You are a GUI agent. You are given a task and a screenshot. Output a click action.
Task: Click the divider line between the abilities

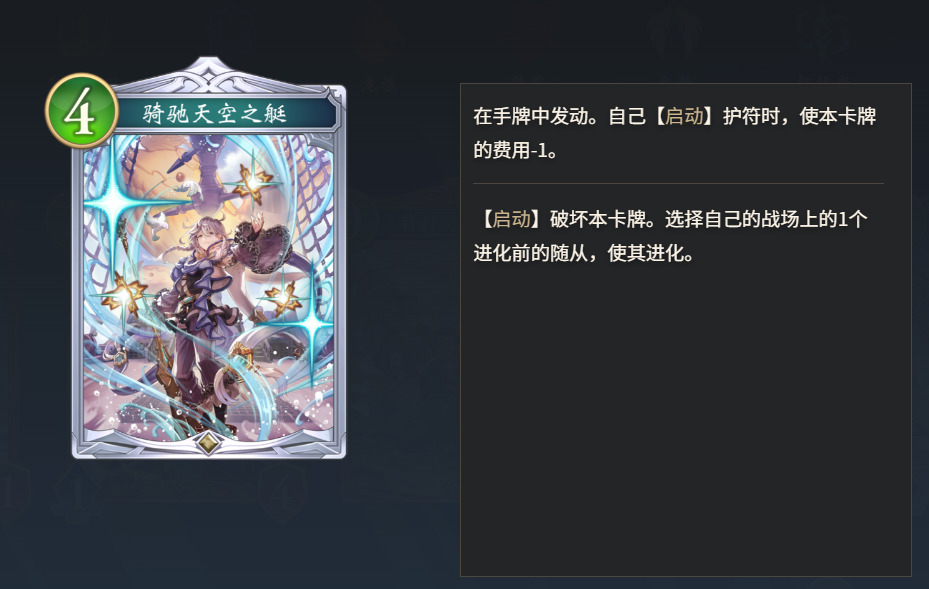point(678,184)
